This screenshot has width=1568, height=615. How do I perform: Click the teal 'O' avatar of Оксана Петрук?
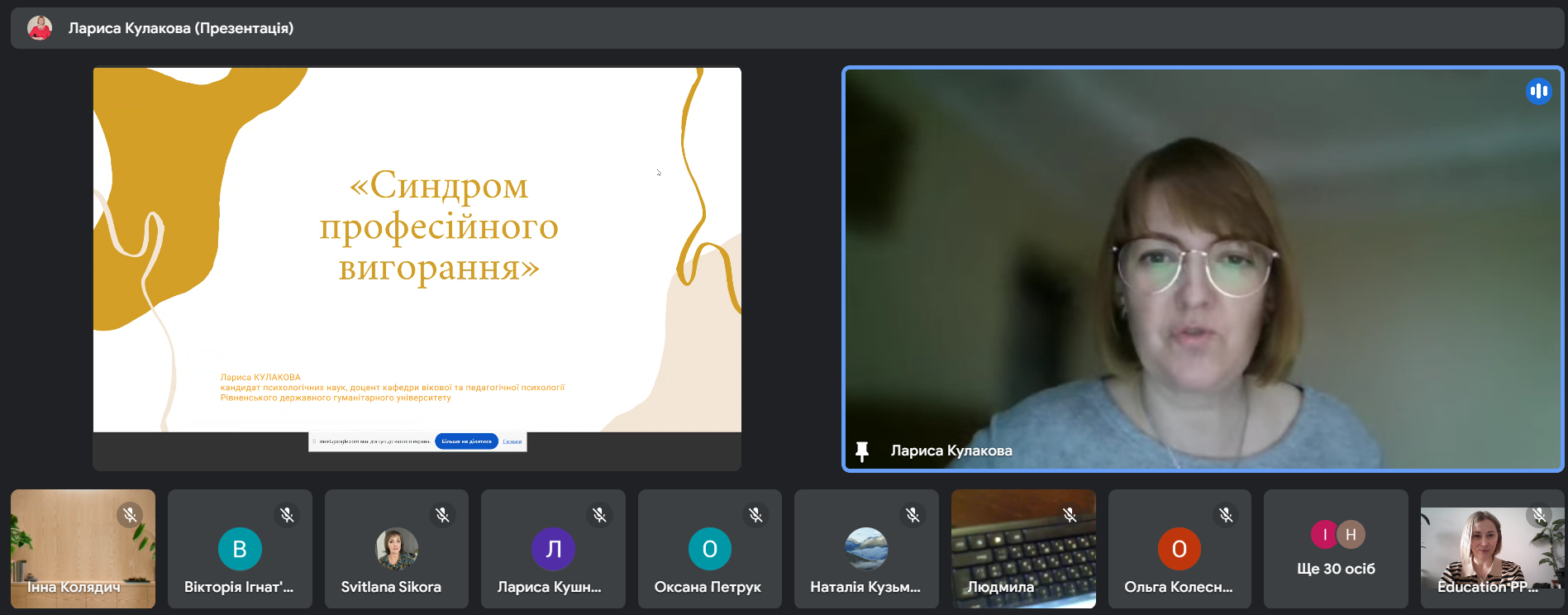[710, 549]
